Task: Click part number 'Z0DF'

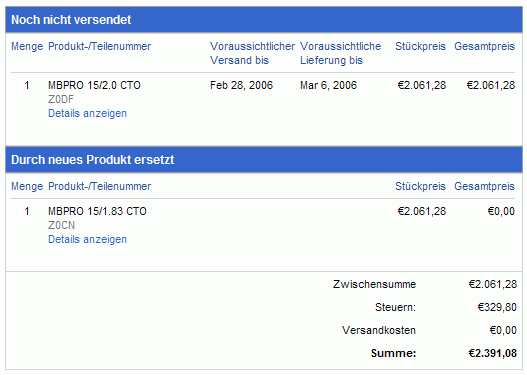Action: (x=61, y=99)
